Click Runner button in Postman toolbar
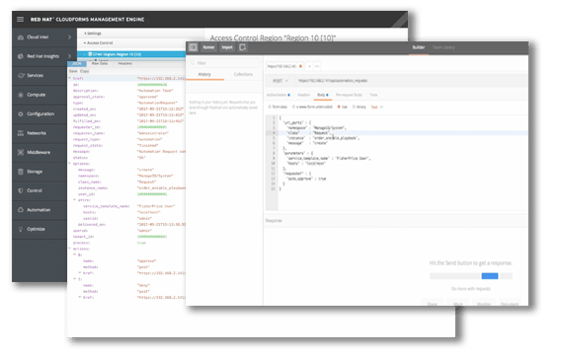This screenshot has width=563, height=361. 208,47
